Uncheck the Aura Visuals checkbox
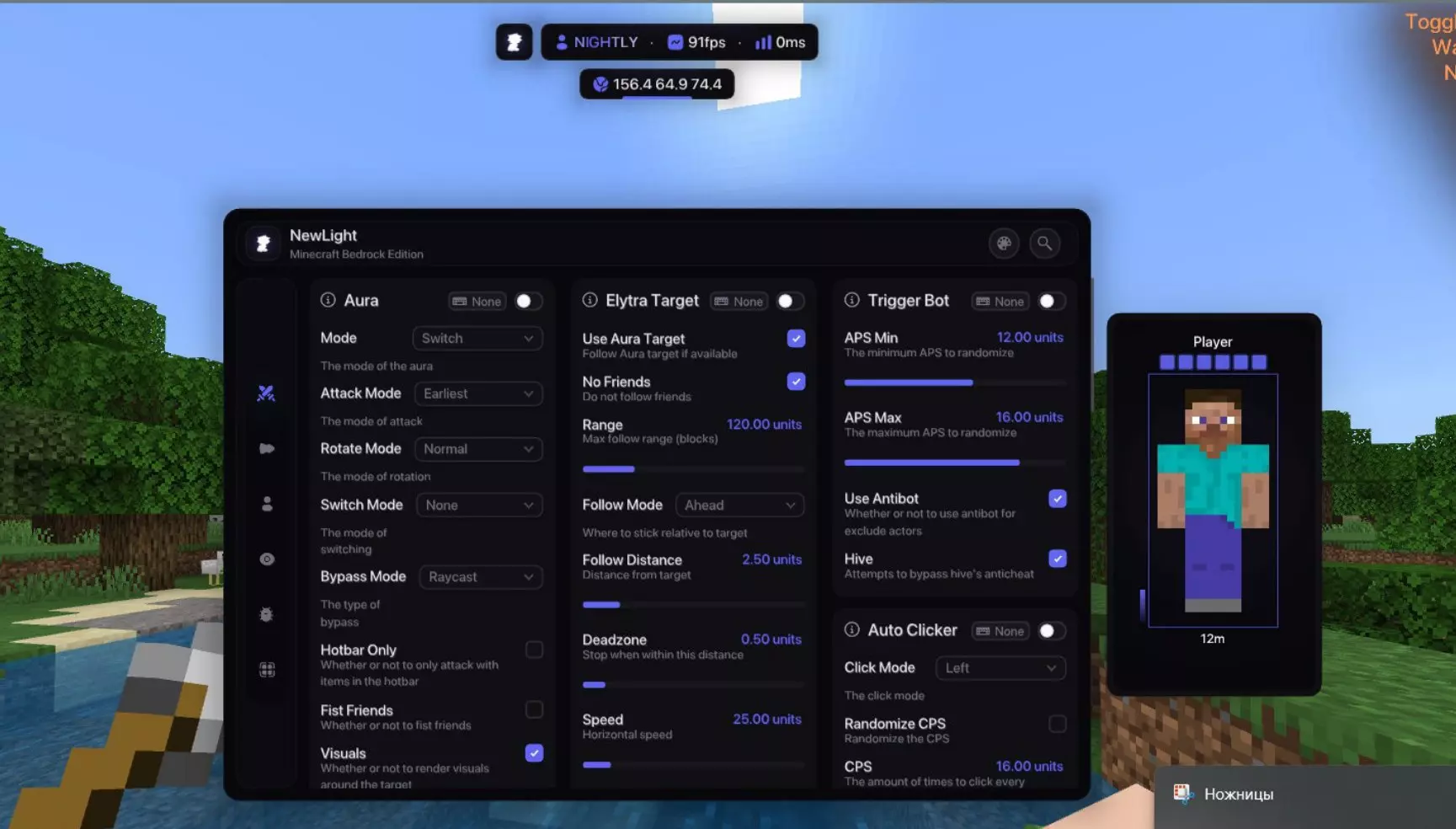Viewport: 1456px width, 829px height. pyautogui.click(x=534, y=753)
